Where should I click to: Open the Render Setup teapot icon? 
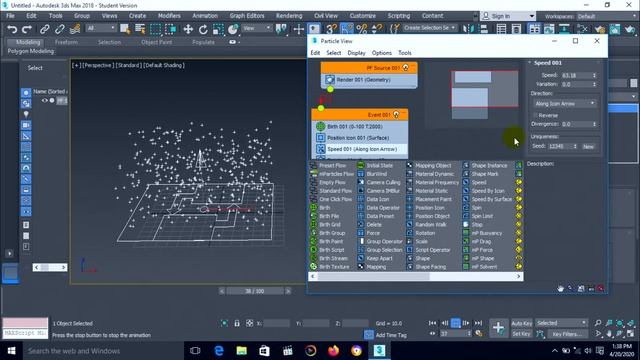pyautogui.click(x=600, y=29)
